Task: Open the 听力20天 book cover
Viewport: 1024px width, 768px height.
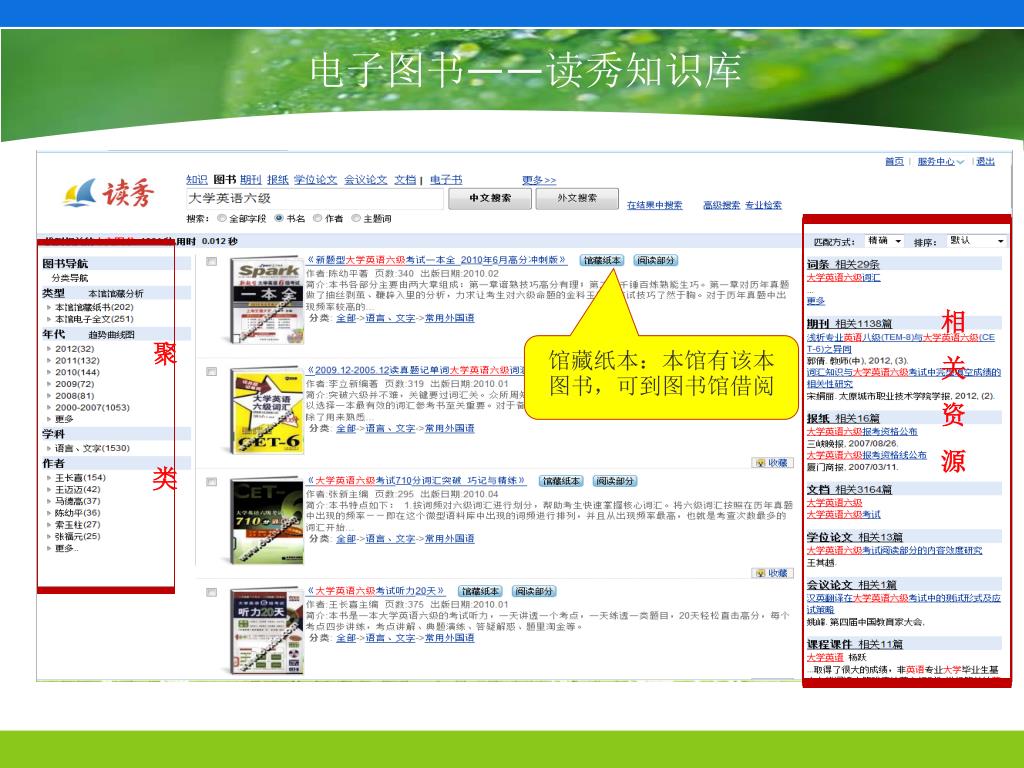Action: coord(267,631)
